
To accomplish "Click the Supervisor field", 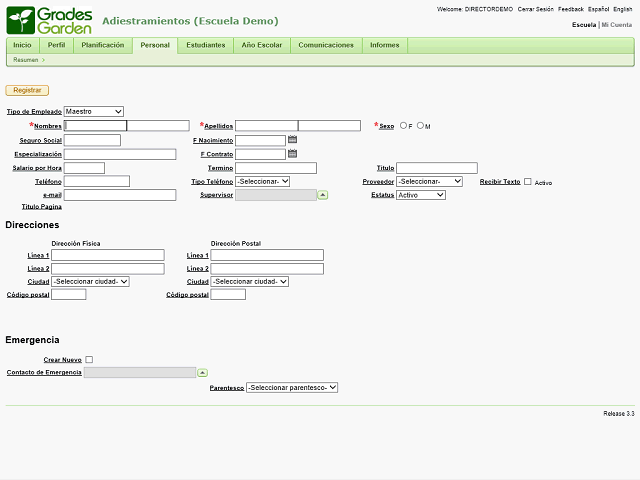I will (276, 195).
